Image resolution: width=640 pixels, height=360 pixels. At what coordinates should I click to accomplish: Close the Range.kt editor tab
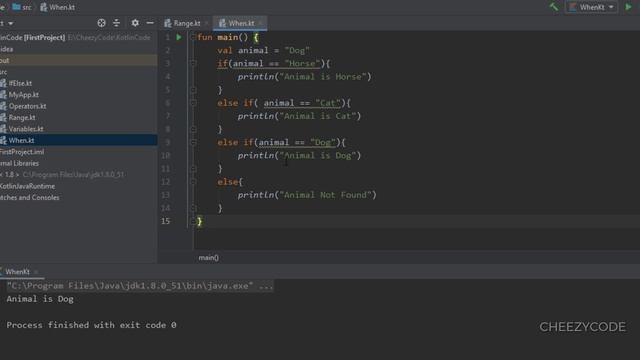(207, 23)
